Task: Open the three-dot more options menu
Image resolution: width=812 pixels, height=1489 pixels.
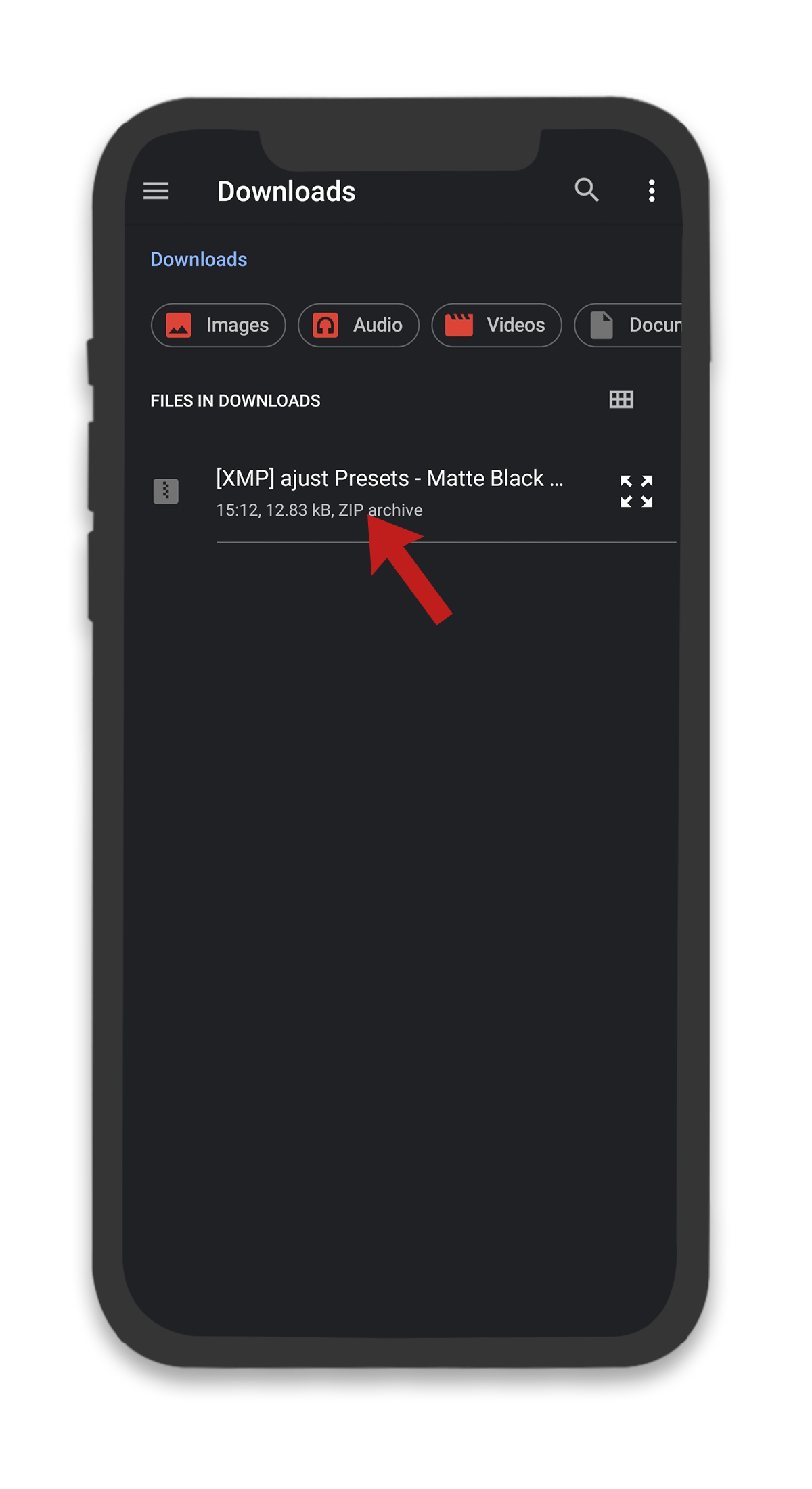Action: coord(652,191)
